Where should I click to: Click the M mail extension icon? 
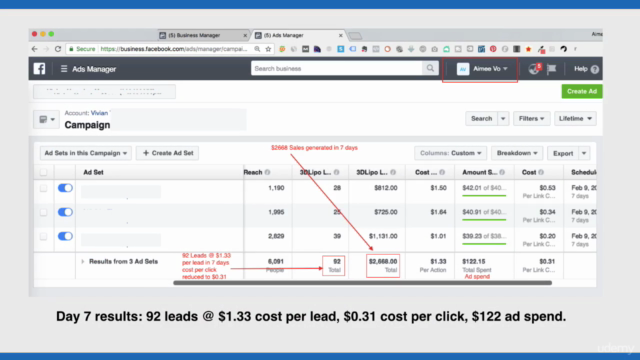(x=305, y=49)
